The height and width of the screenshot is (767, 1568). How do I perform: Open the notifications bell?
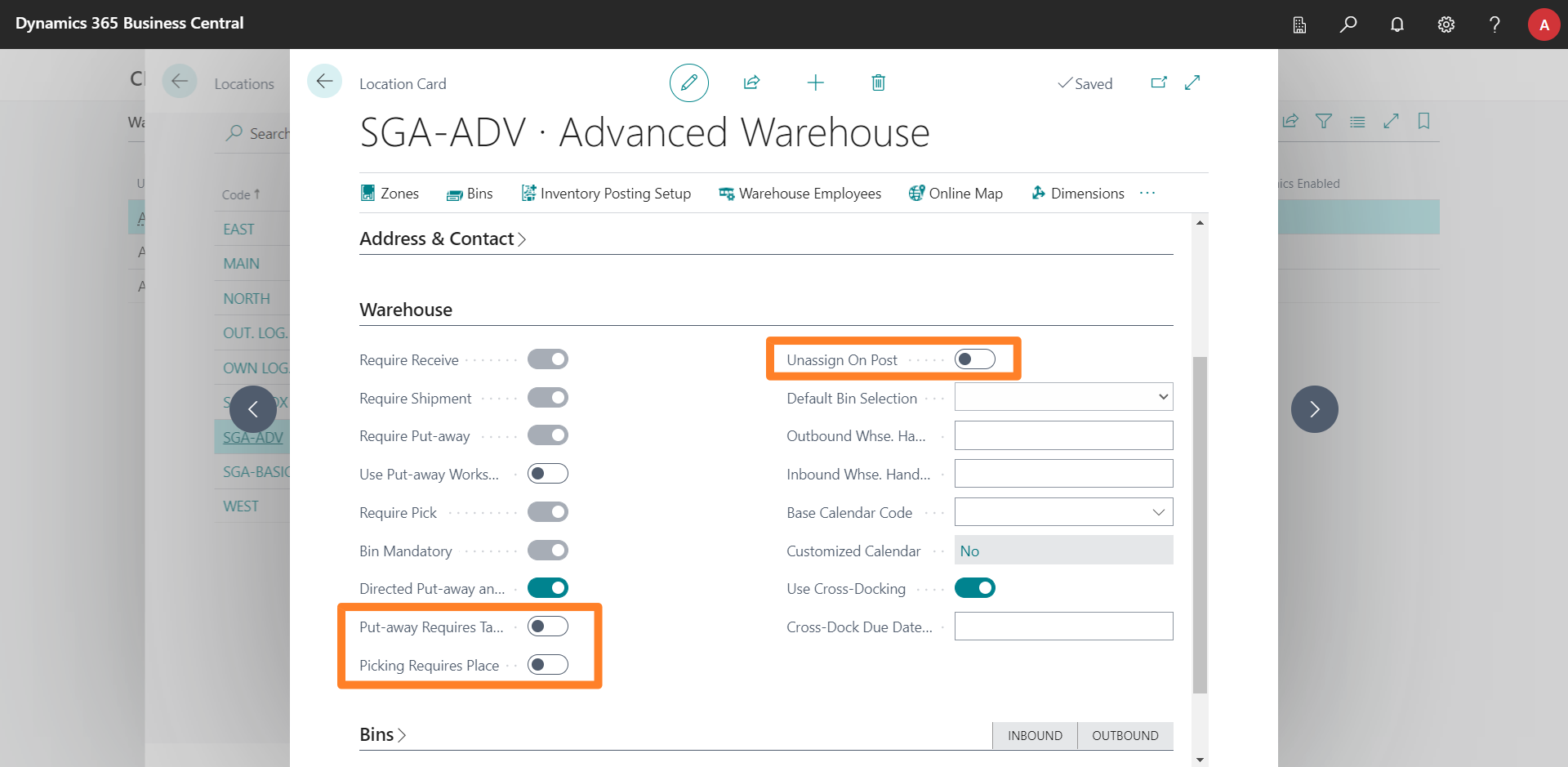pos(1397,25)
